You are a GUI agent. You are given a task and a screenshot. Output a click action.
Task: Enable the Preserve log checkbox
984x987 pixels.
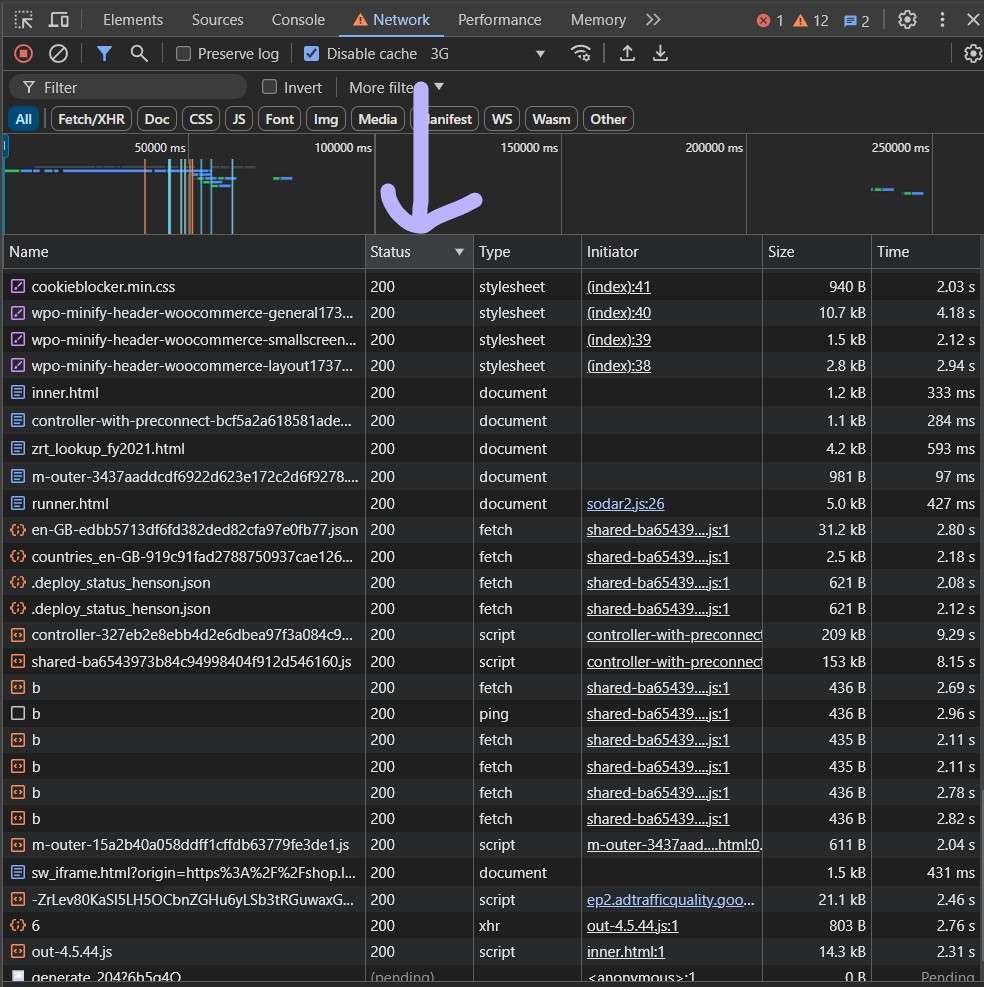183,54
